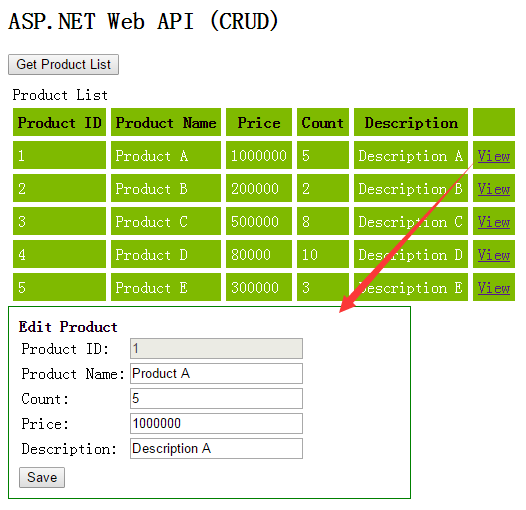Image resolution: width=526 pixels, height=510 pixels.
Task: Select the cell 'Product A'
Action: [166, 155]
